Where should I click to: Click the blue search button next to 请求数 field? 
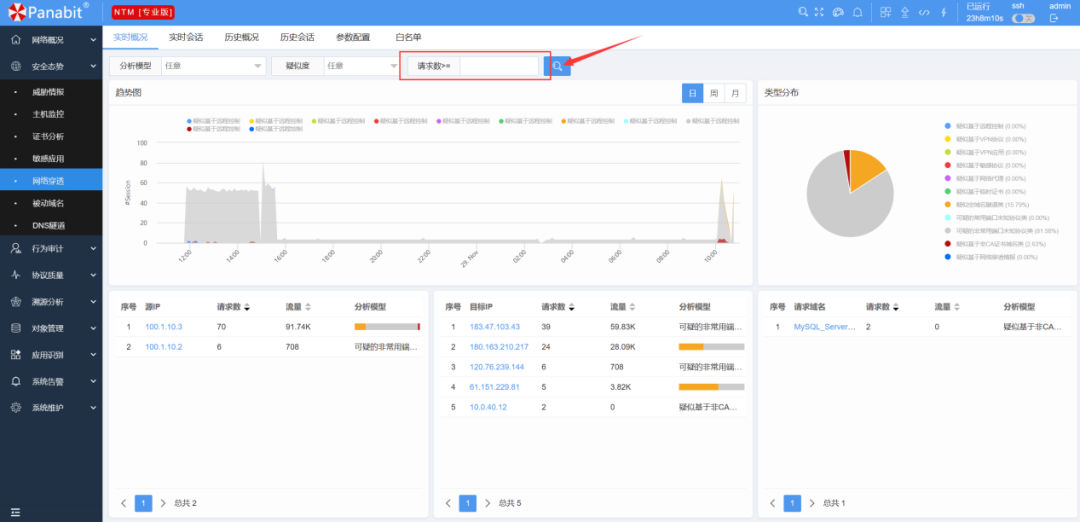557,65
